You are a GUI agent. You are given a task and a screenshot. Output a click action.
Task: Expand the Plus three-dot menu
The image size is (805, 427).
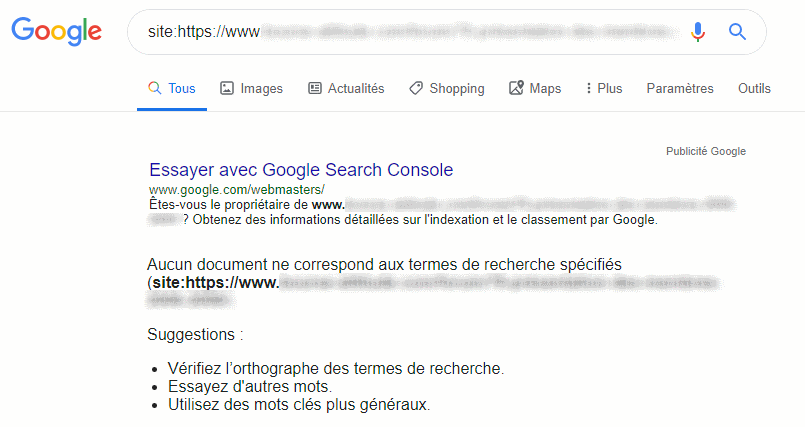pos(603,88)
